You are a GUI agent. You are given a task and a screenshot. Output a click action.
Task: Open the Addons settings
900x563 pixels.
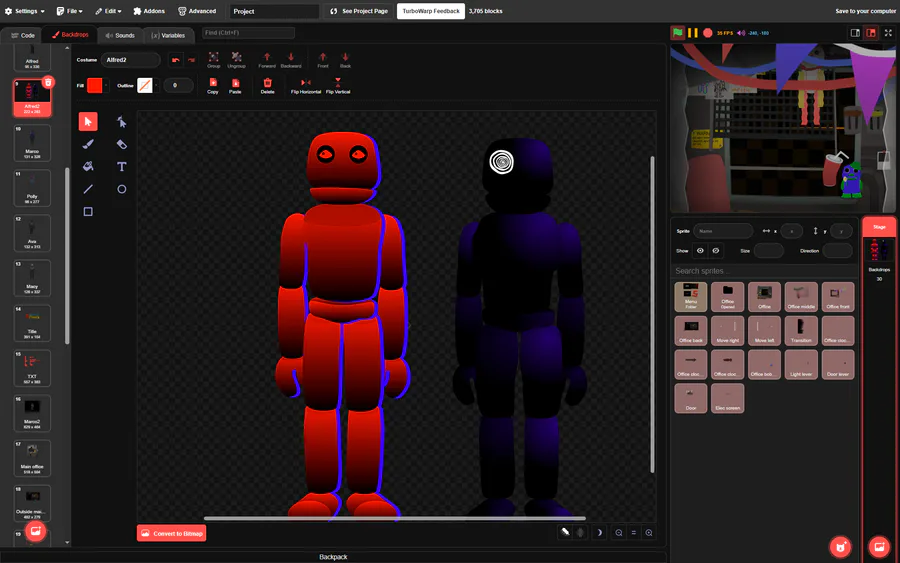point(149,11)
